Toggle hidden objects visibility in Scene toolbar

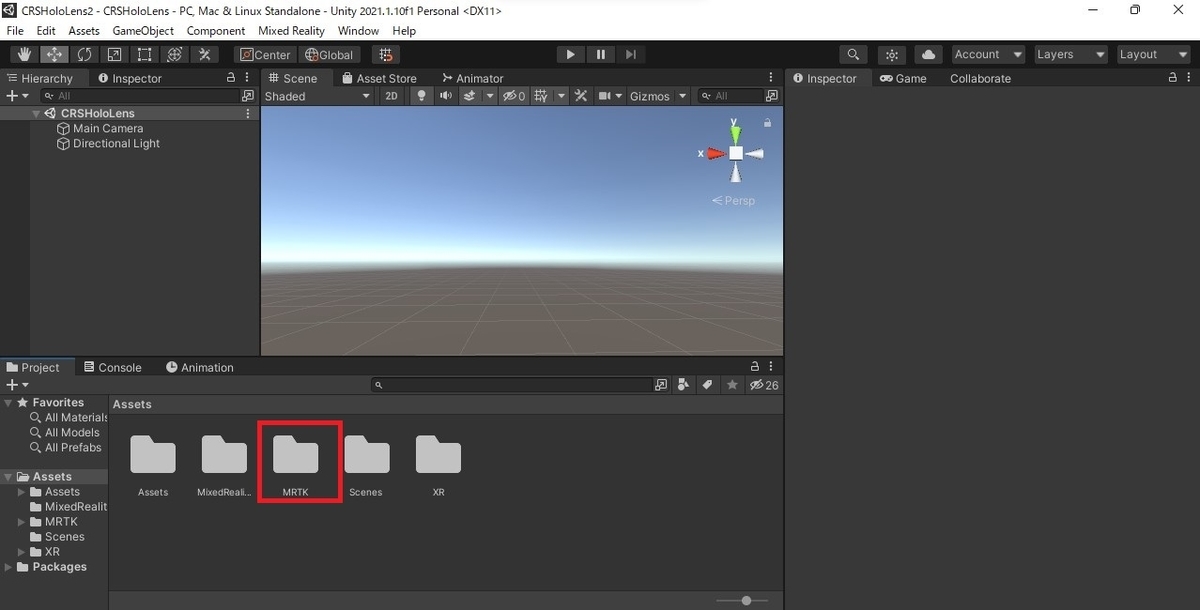coord(514,96)
